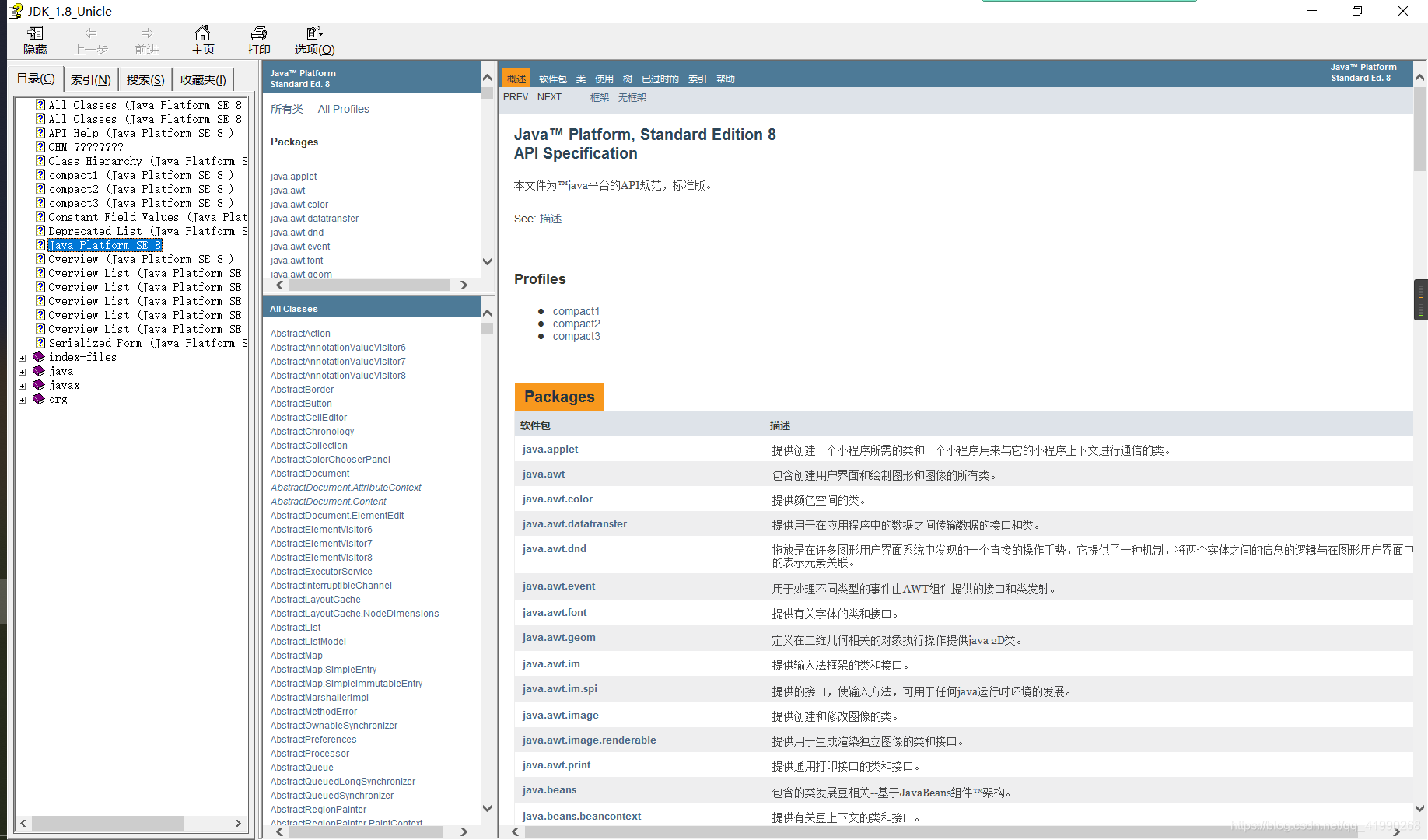Open the Options (选项) toolbar icon
The height and width of the screenshot is (840, 1428).
(314, 33)
